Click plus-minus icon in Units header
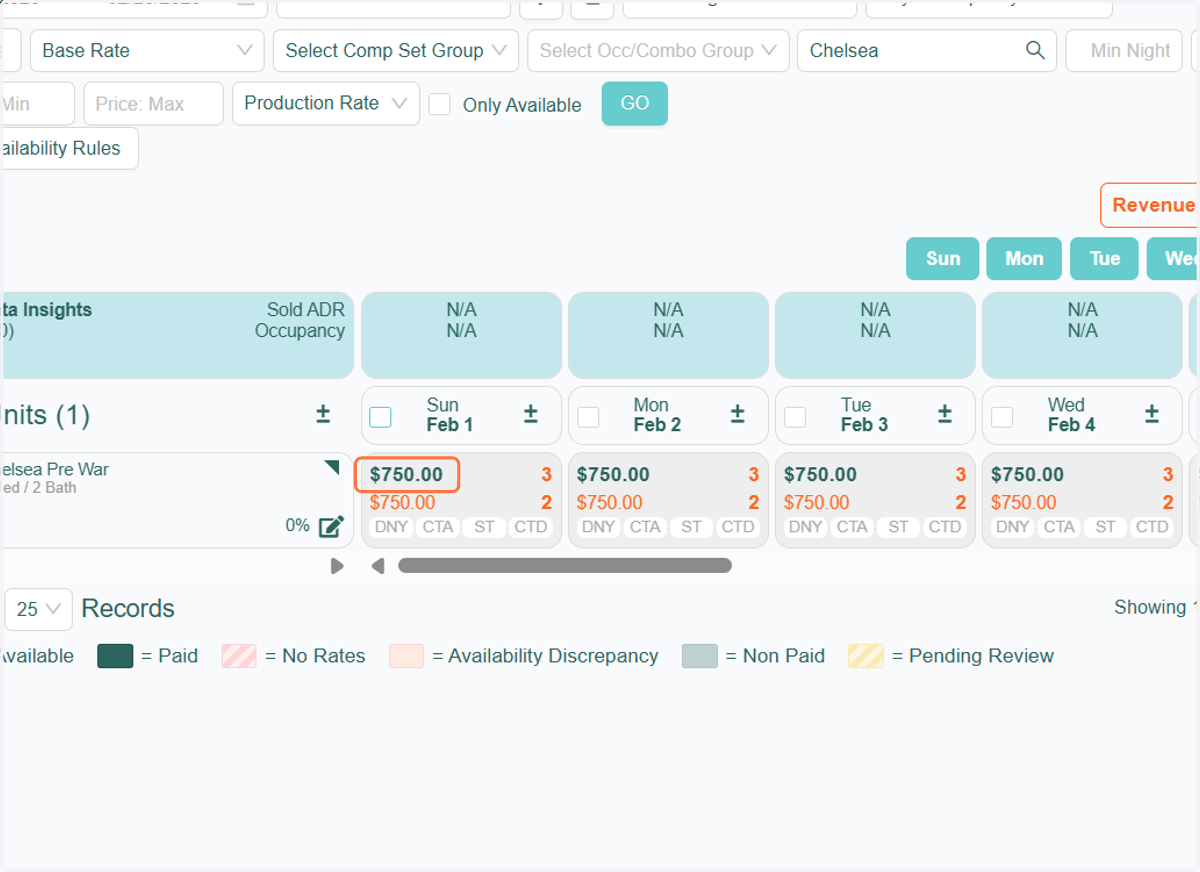Screen dimensions: 1200x872 tap(323, 414)
